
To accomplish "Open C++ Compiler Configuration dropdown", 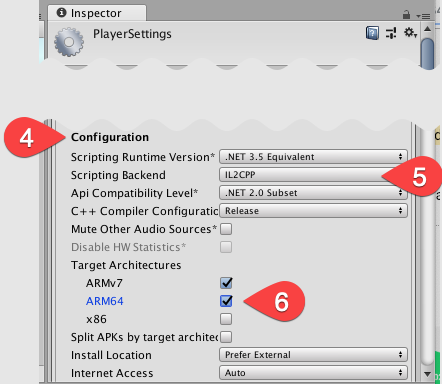I will 313,211.
